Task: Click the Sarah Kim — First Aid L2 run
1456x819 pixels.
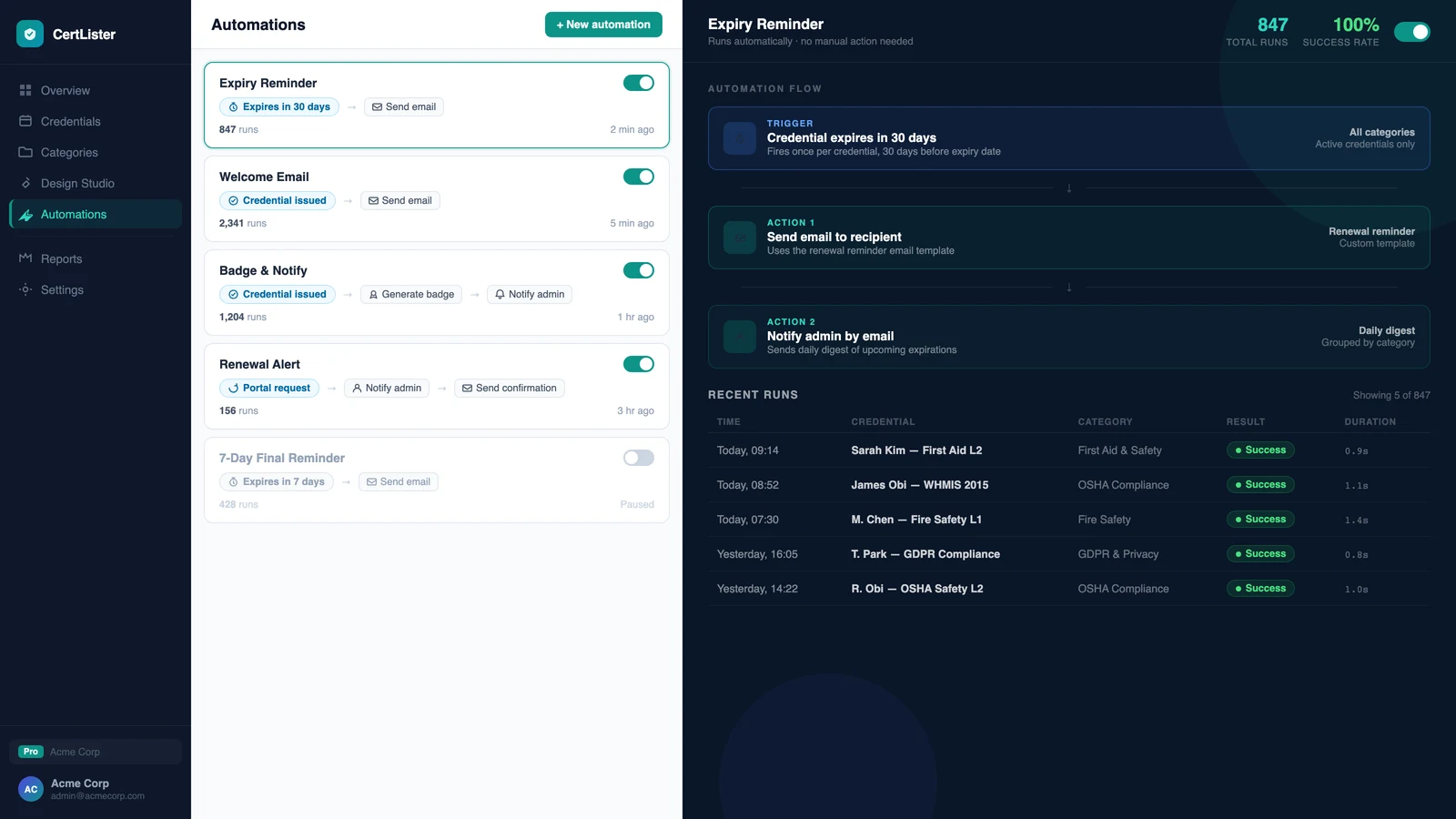Action: click(x=1069, y=450)
